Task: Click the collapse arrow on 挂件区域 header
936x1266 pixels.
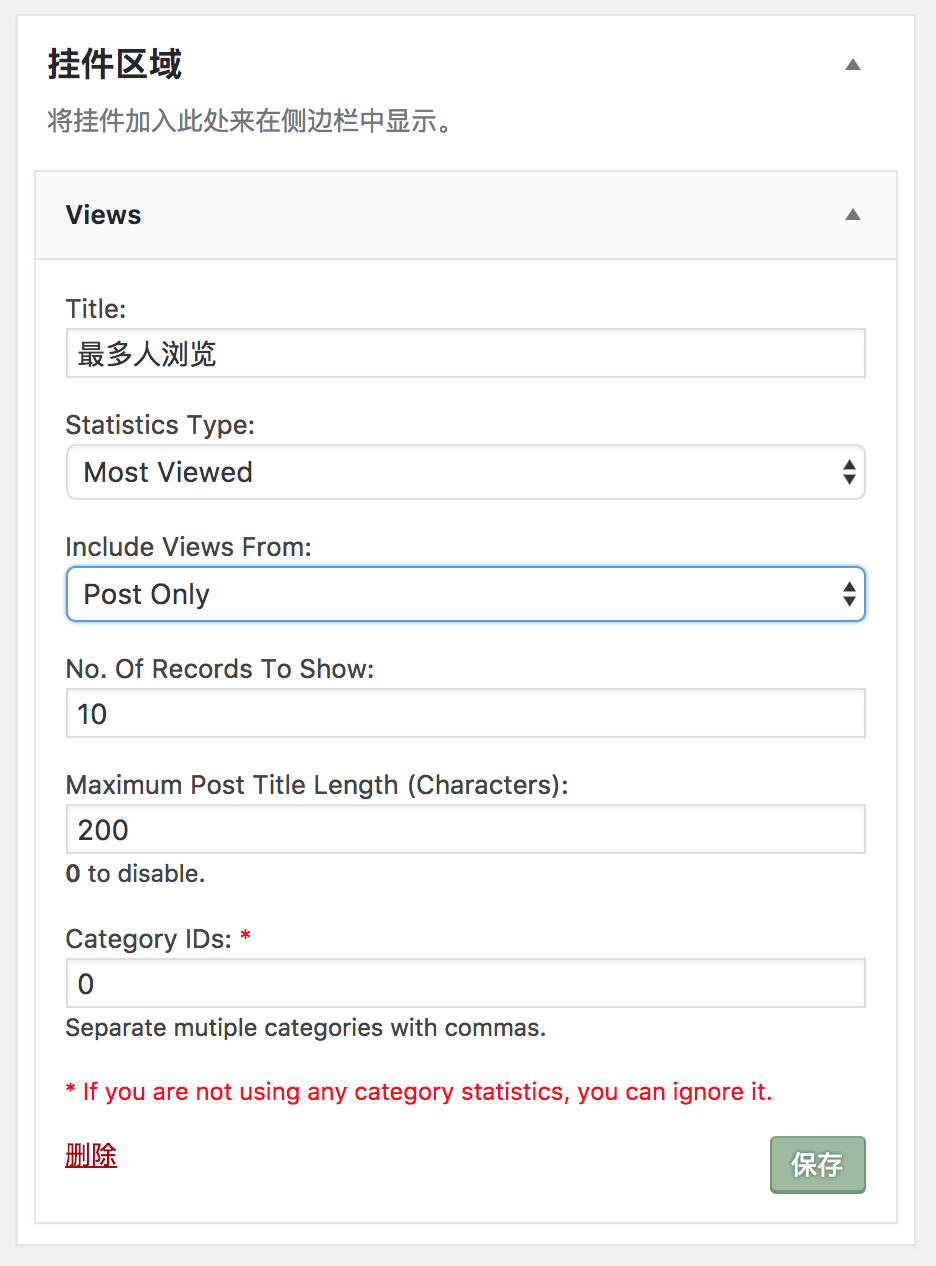Action: coord(852,63)
